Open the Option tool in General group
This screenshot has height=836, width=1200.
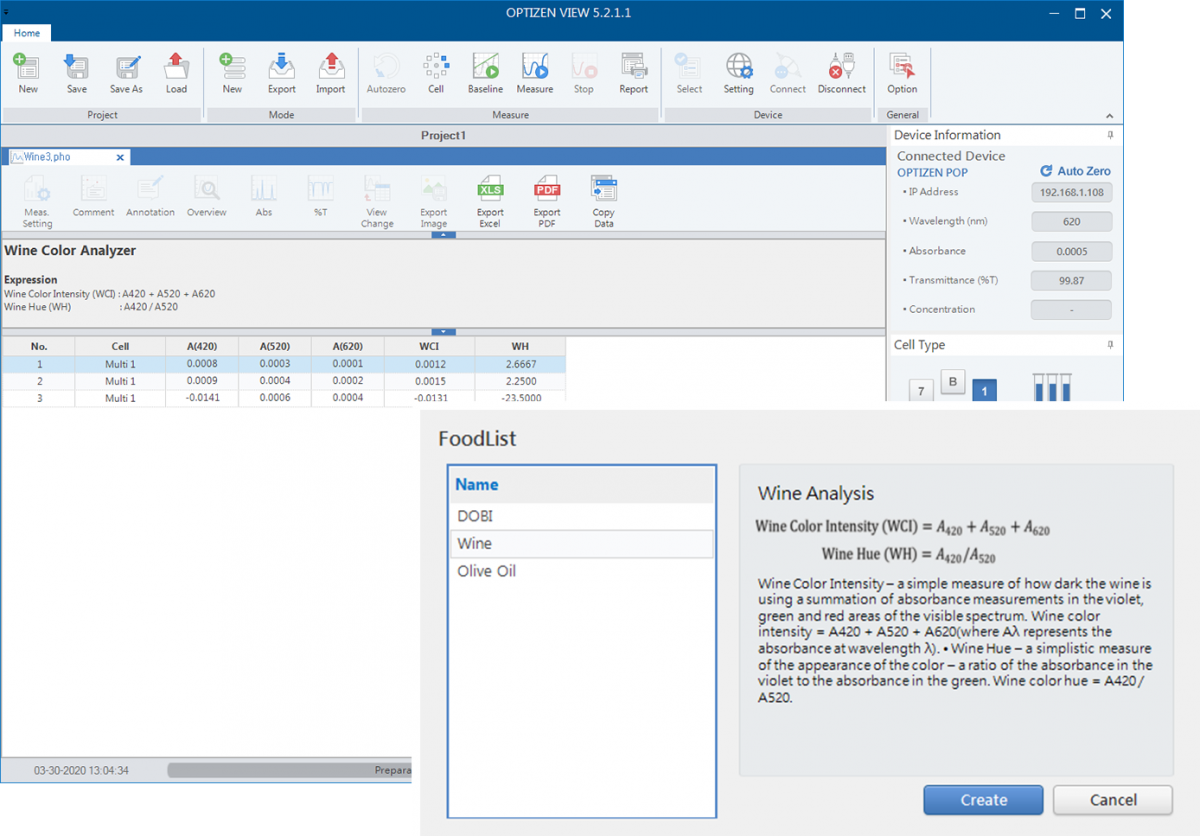(902, 74)
